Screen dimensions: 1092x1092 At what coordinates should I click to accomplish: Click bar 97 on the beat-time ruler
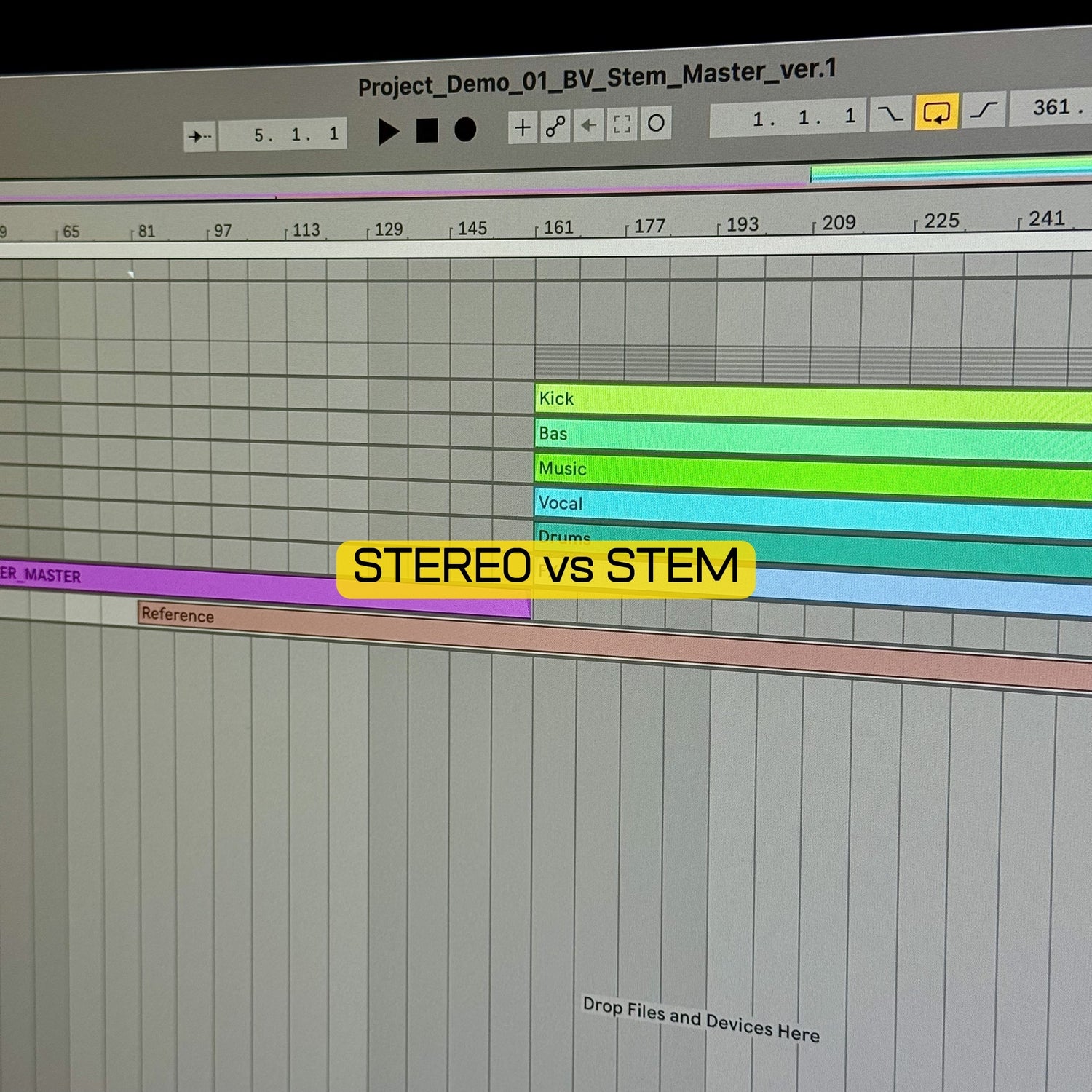click(222, 231)
